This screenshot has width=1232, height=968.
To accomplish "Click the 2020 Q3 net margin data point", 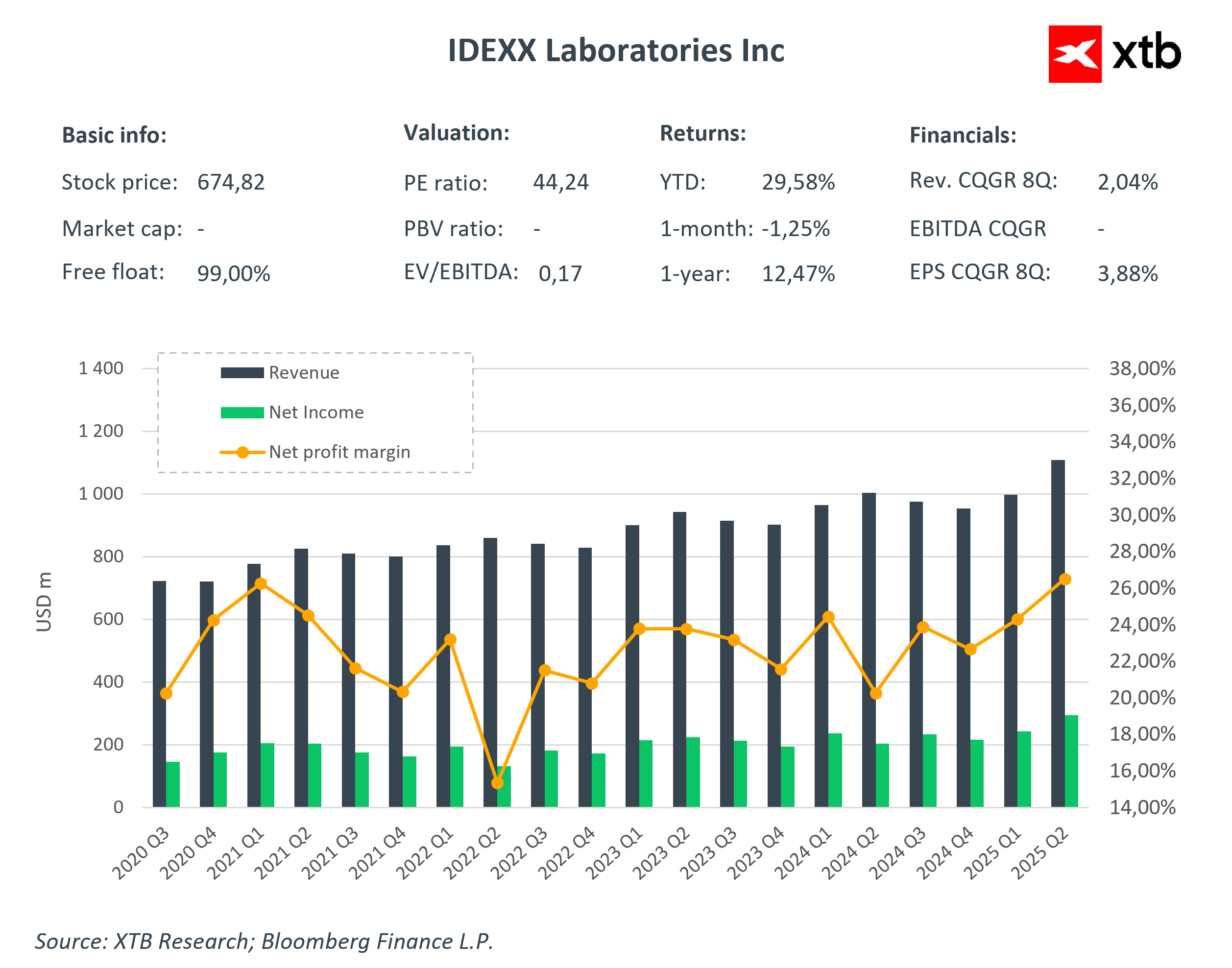I will (166, 693).
